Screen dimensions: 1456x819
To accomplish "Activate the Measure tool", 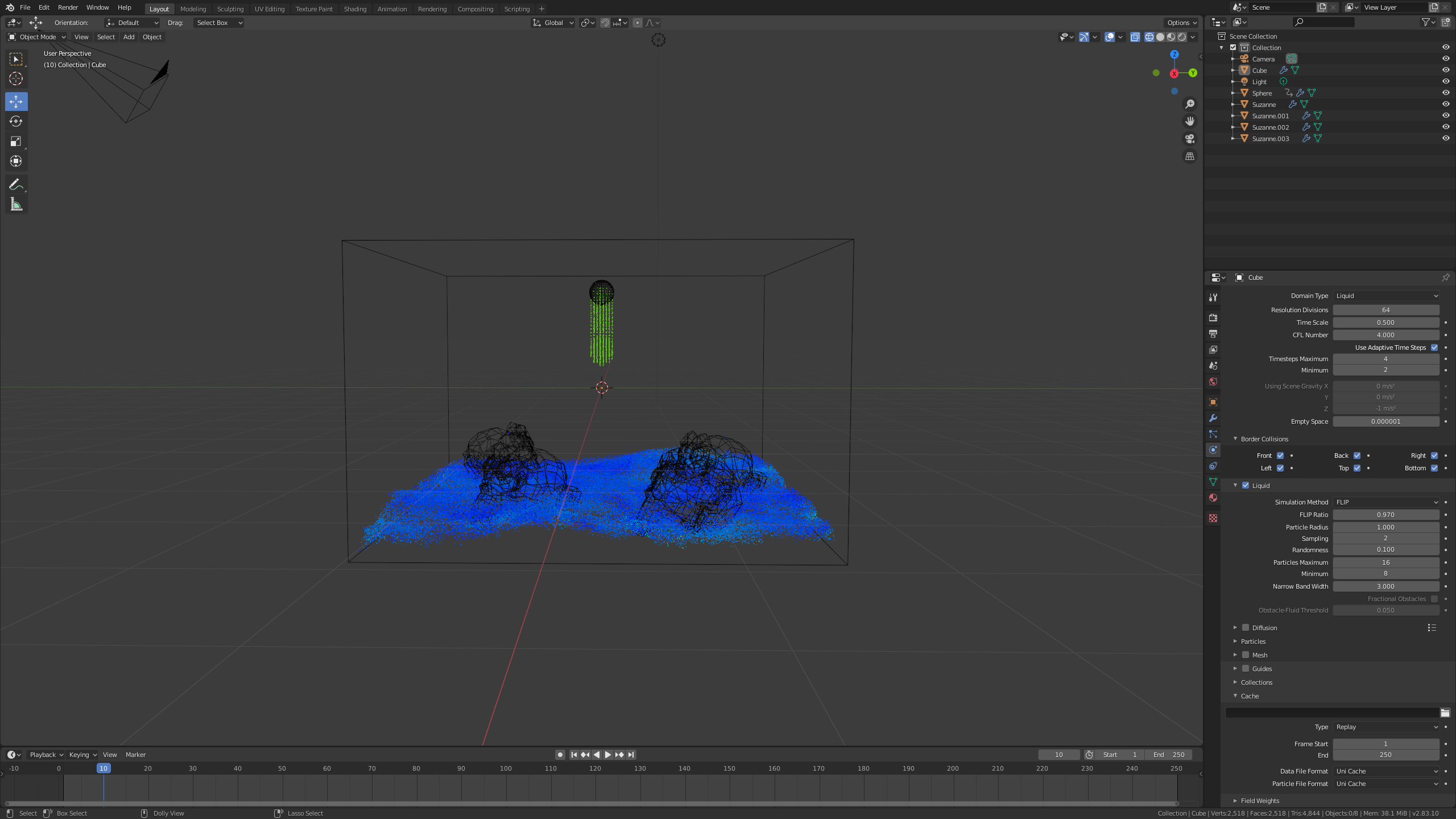I will (16, 205).
